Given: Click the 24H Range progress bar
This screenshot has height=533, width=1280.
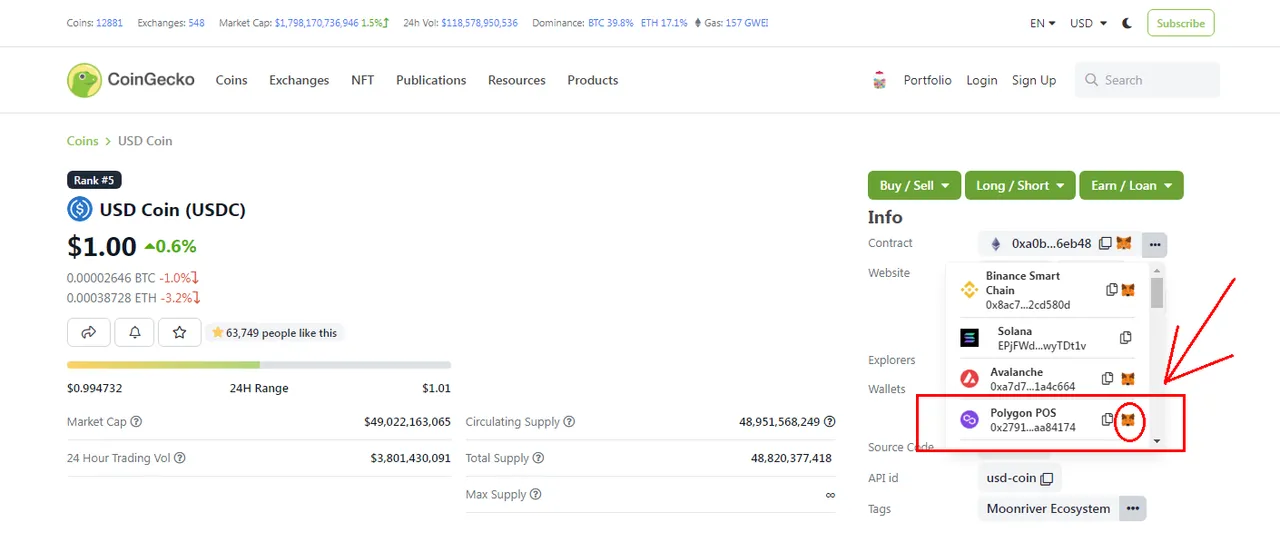Looking at the screenshot, I should click(259, 365).
